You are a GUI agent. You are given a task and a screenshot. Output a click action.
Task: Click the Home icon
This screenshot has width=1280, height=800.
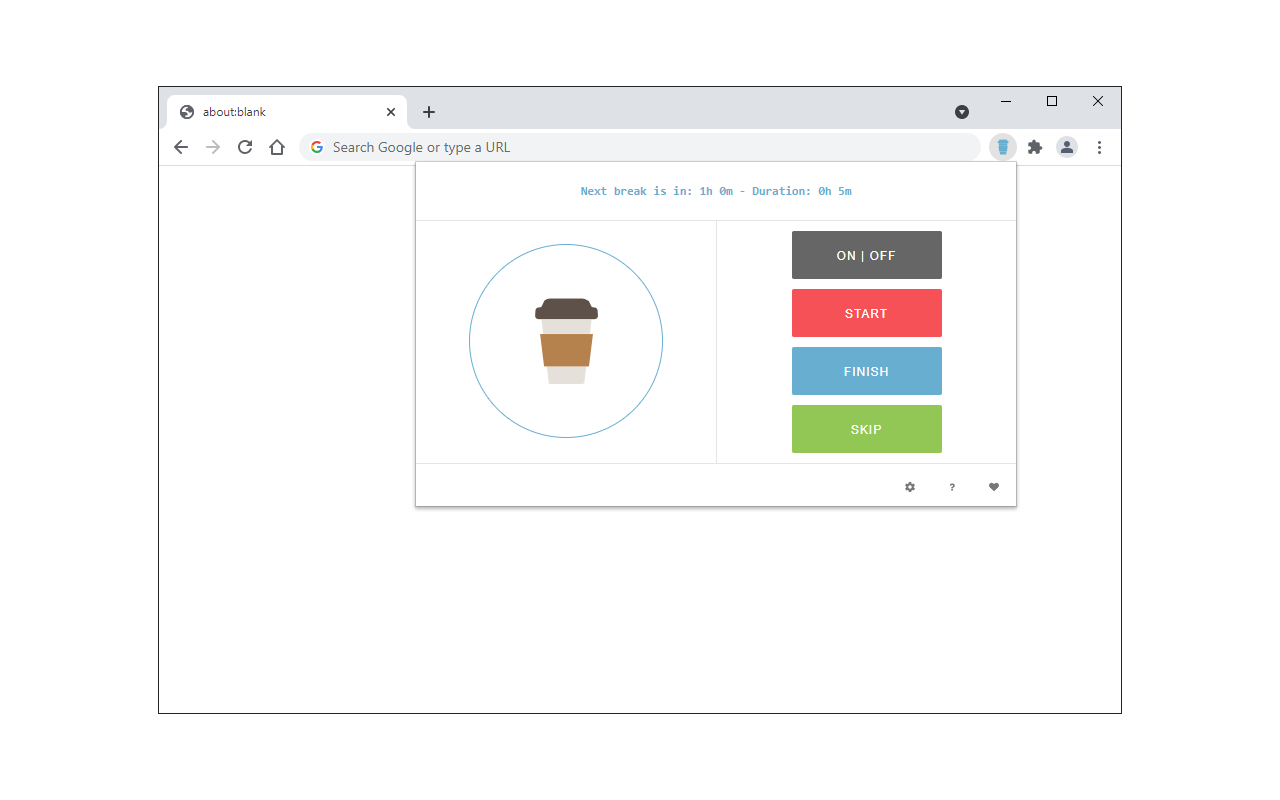277,147
